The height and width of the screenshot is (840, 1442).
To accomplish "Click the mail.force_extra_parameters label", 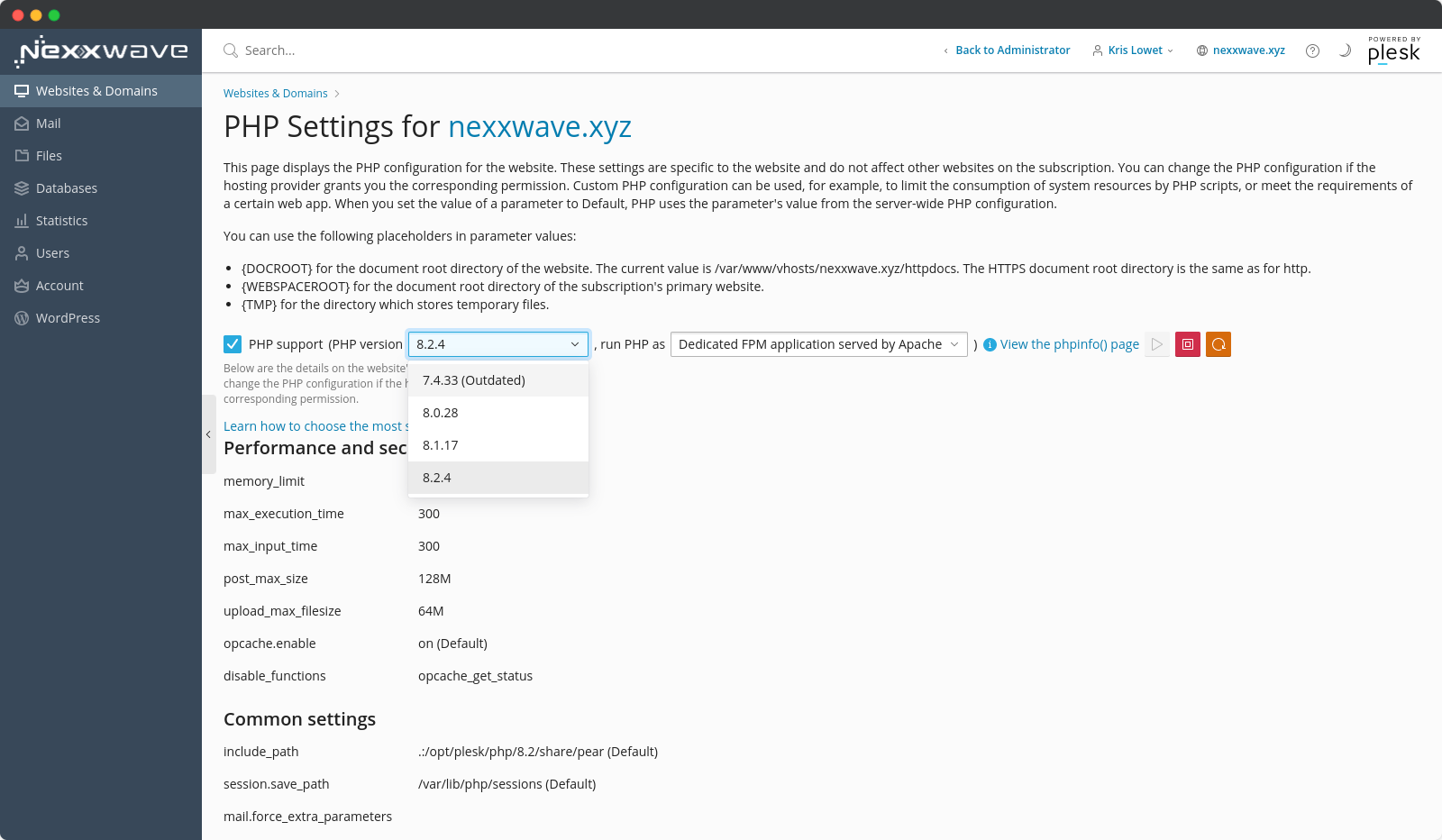I will pos(307,817).
